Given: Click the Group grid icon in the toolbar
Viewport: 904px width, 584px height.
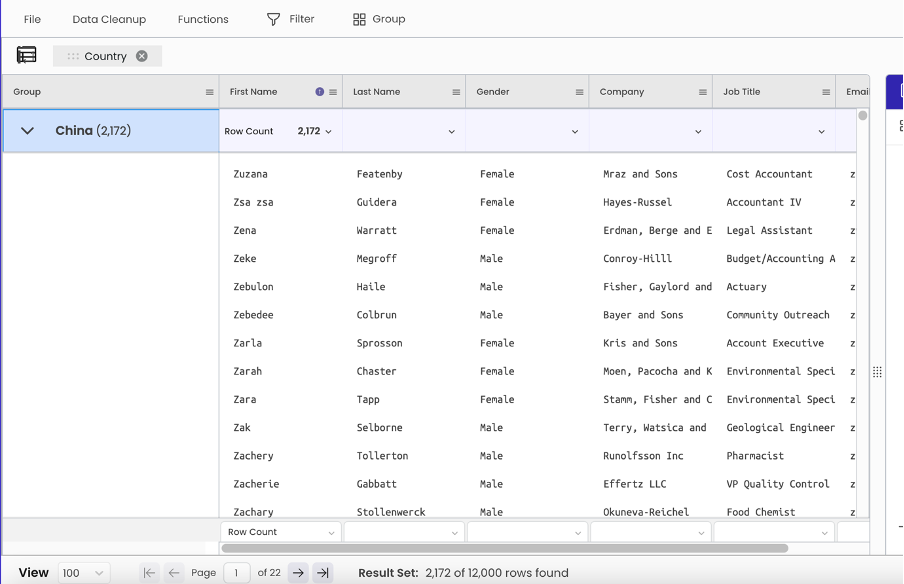Looking at the screenshot, I should (357, 18).
